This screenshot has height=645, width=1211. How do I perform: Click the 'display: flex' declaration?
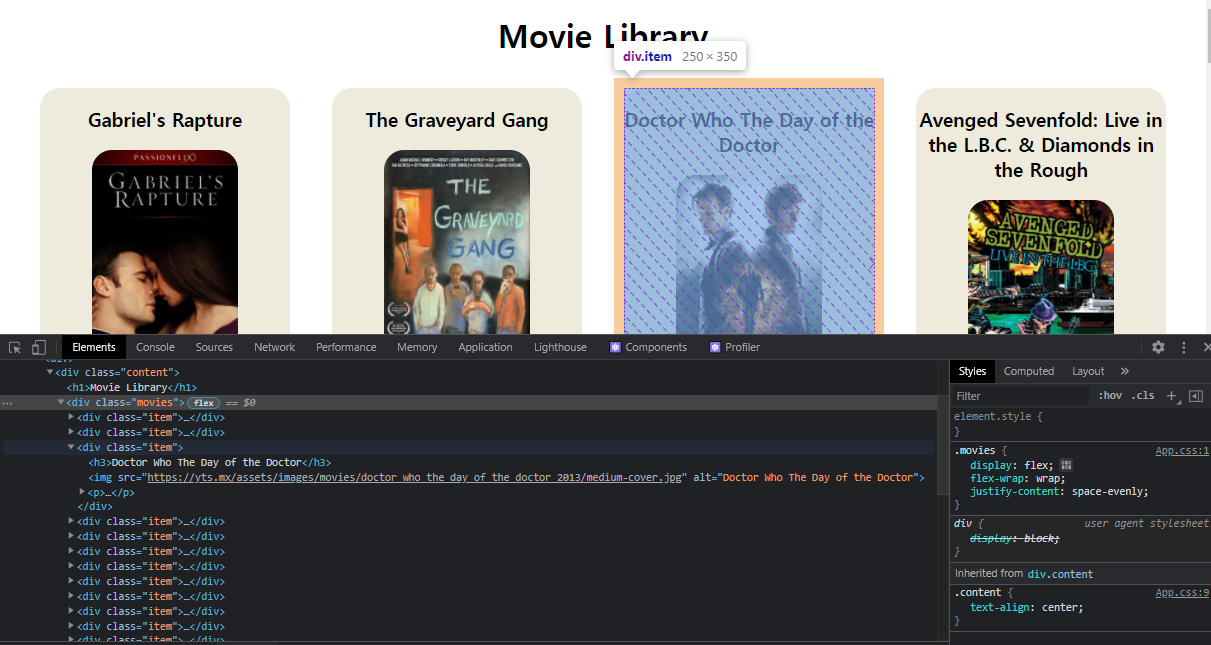(1013, 465)
